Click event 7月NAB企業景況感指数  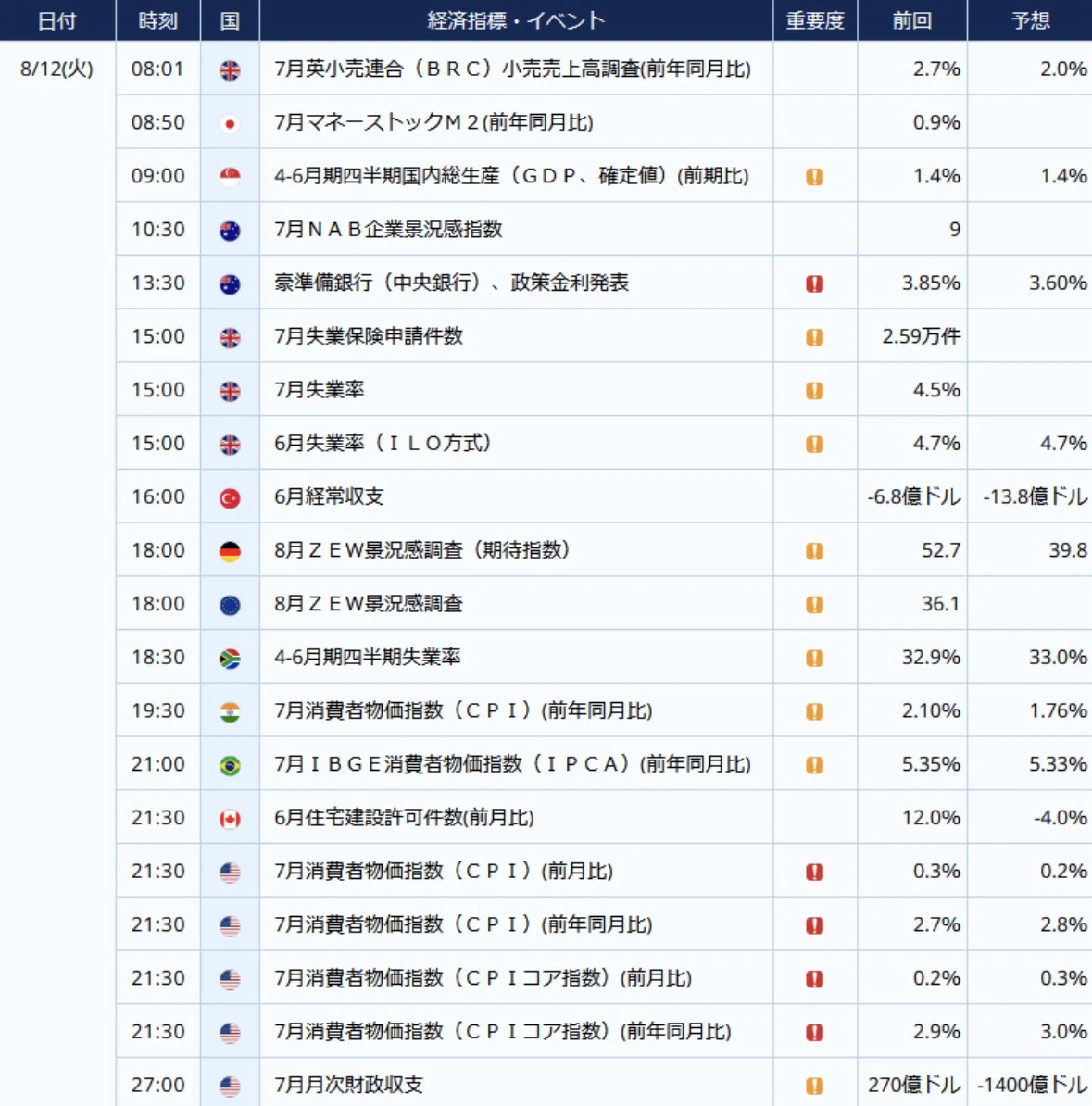click(x=388, y=229)
